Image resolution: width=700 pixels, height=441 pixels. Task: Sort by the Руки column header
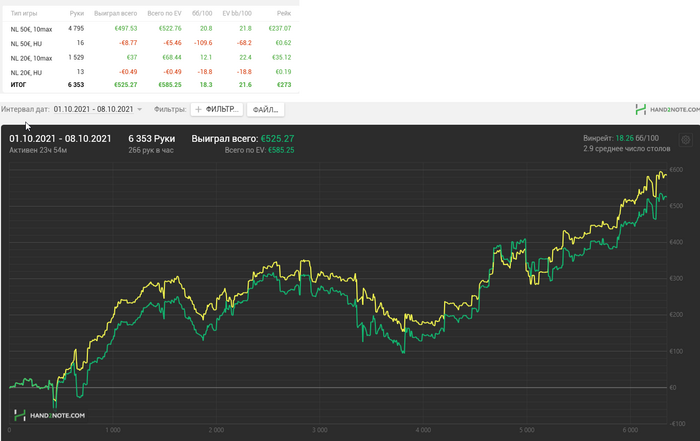click(77, 13)
